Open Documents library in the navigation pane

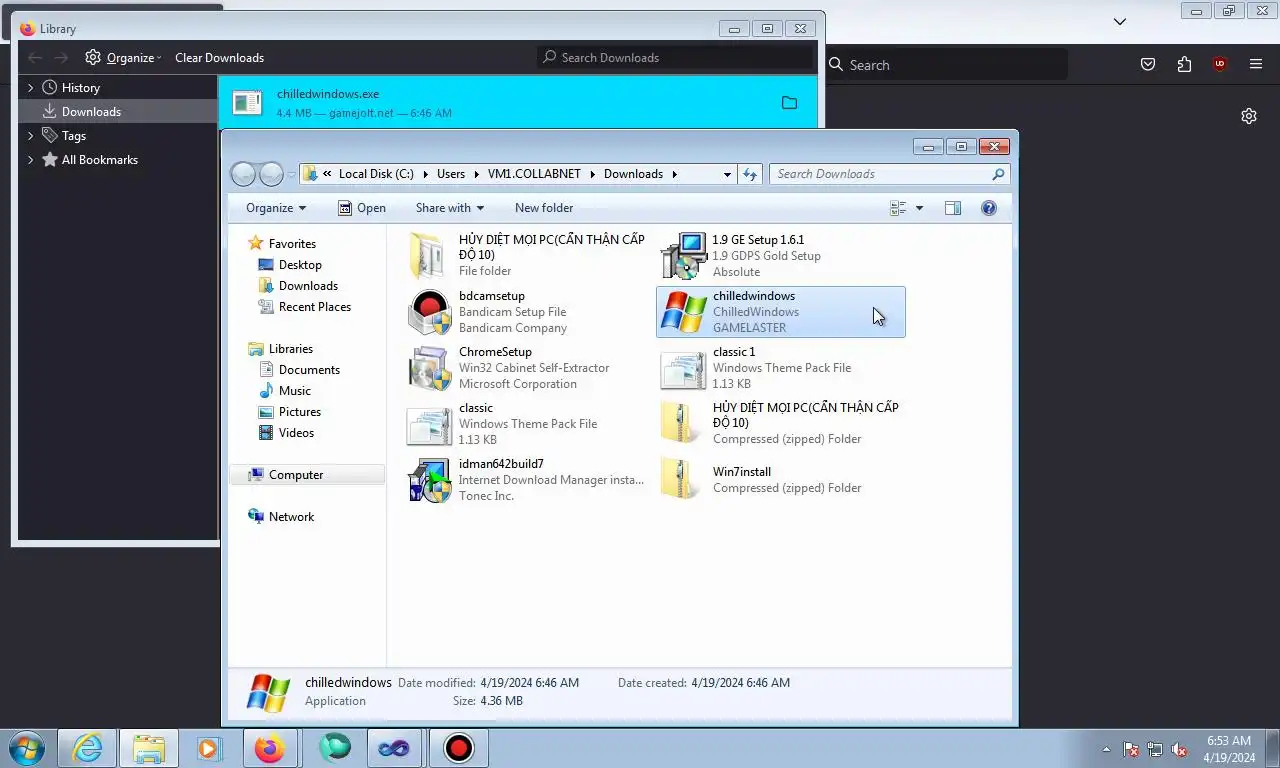tap(309, 370)
